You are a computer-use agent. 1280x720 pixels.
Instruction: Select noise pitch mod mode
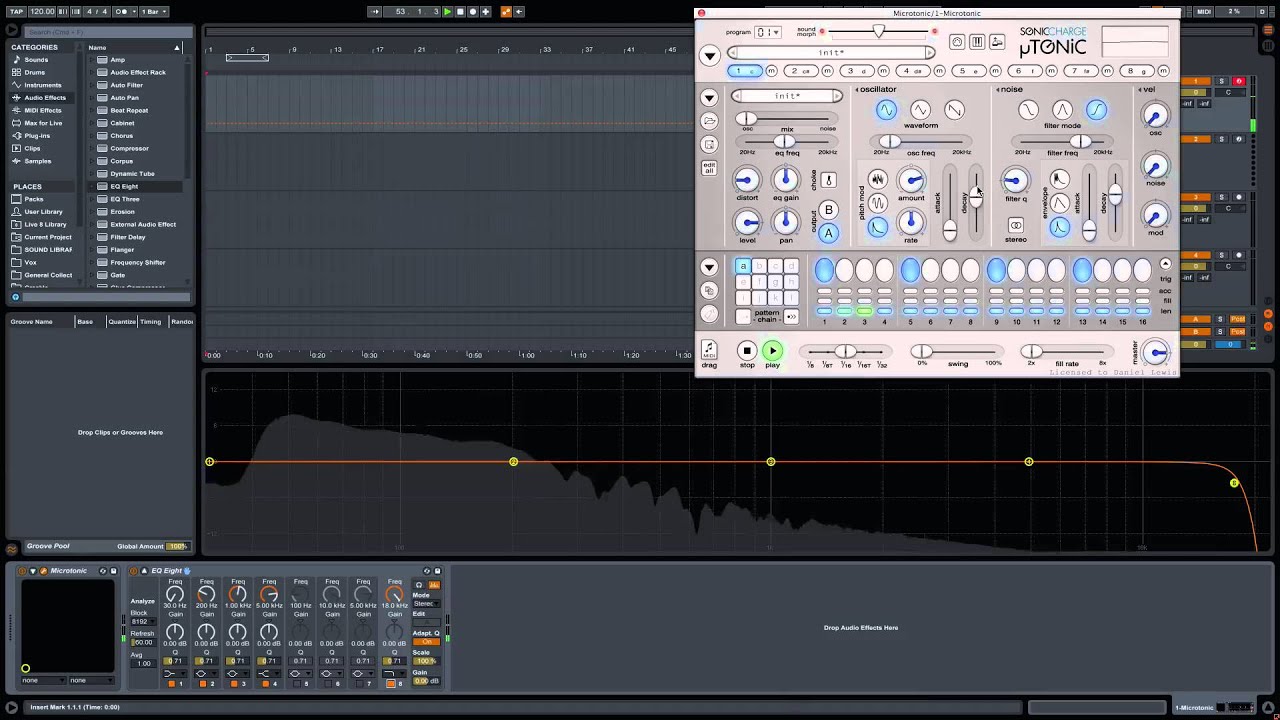pos(877,179)
